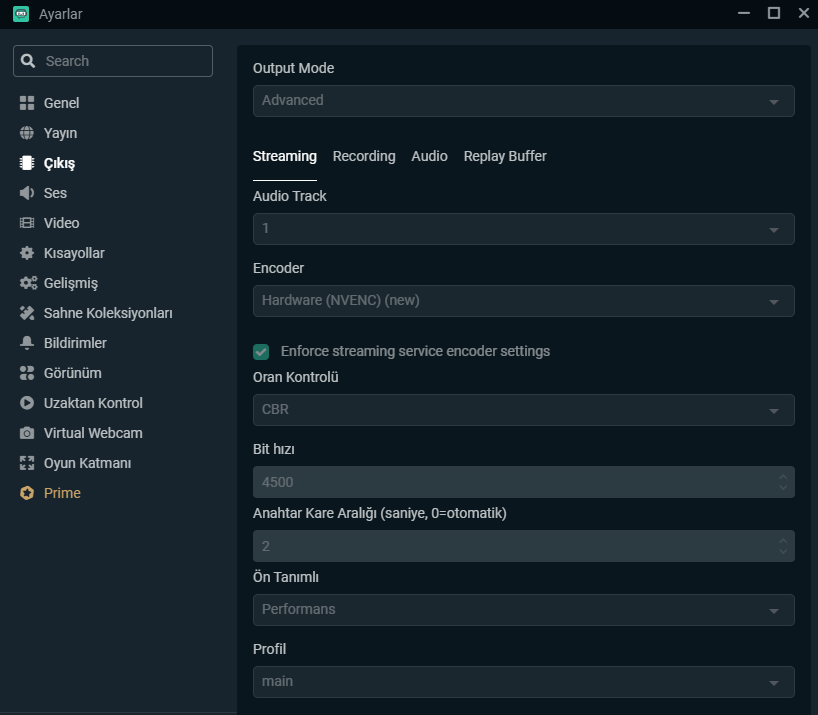This screenshot has width=818, height=715.
Task: Switch to the Streaming tab
Action: [x=285, y=156]
